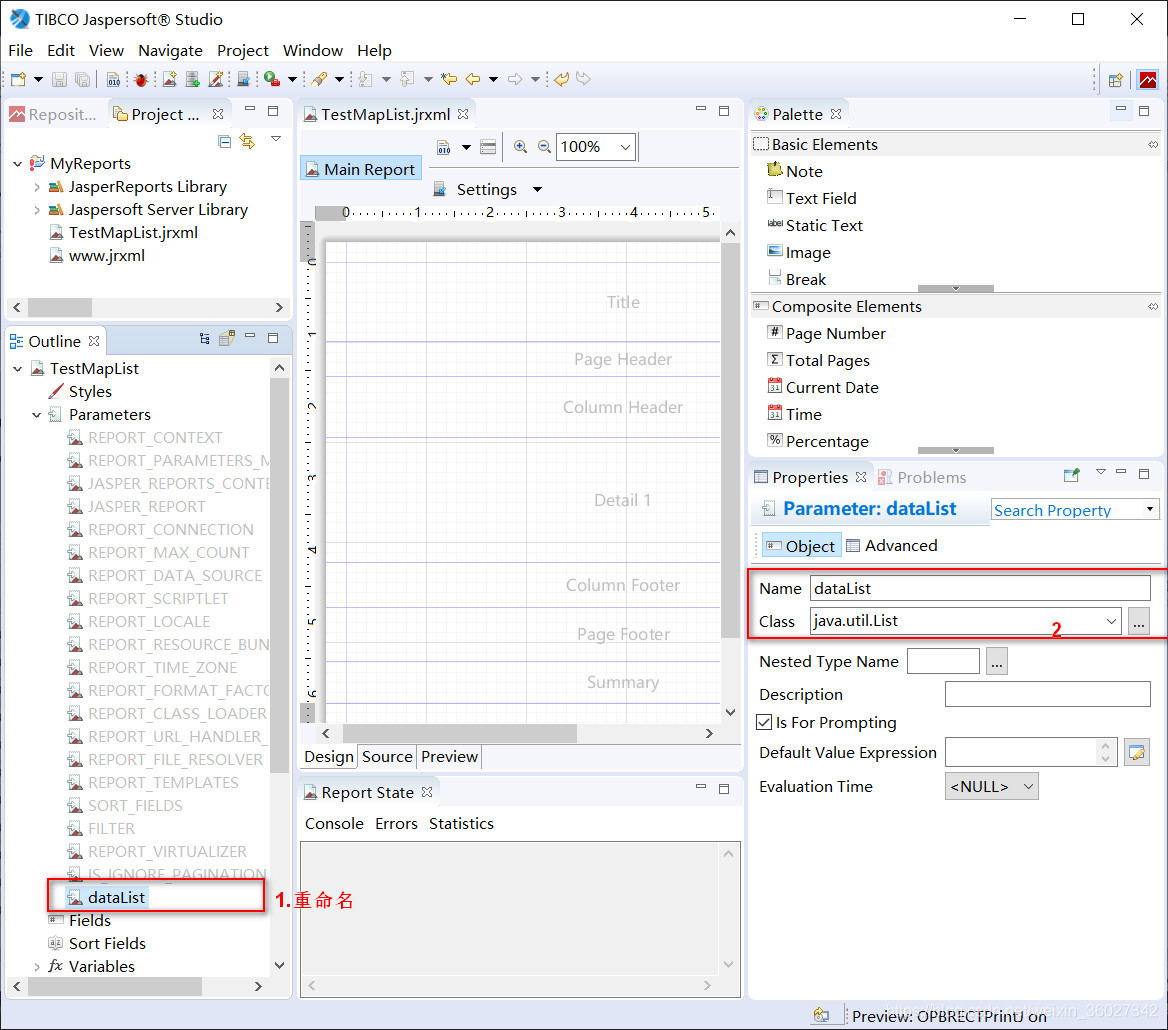Collapse the Parameters outline node

(36, 415)
